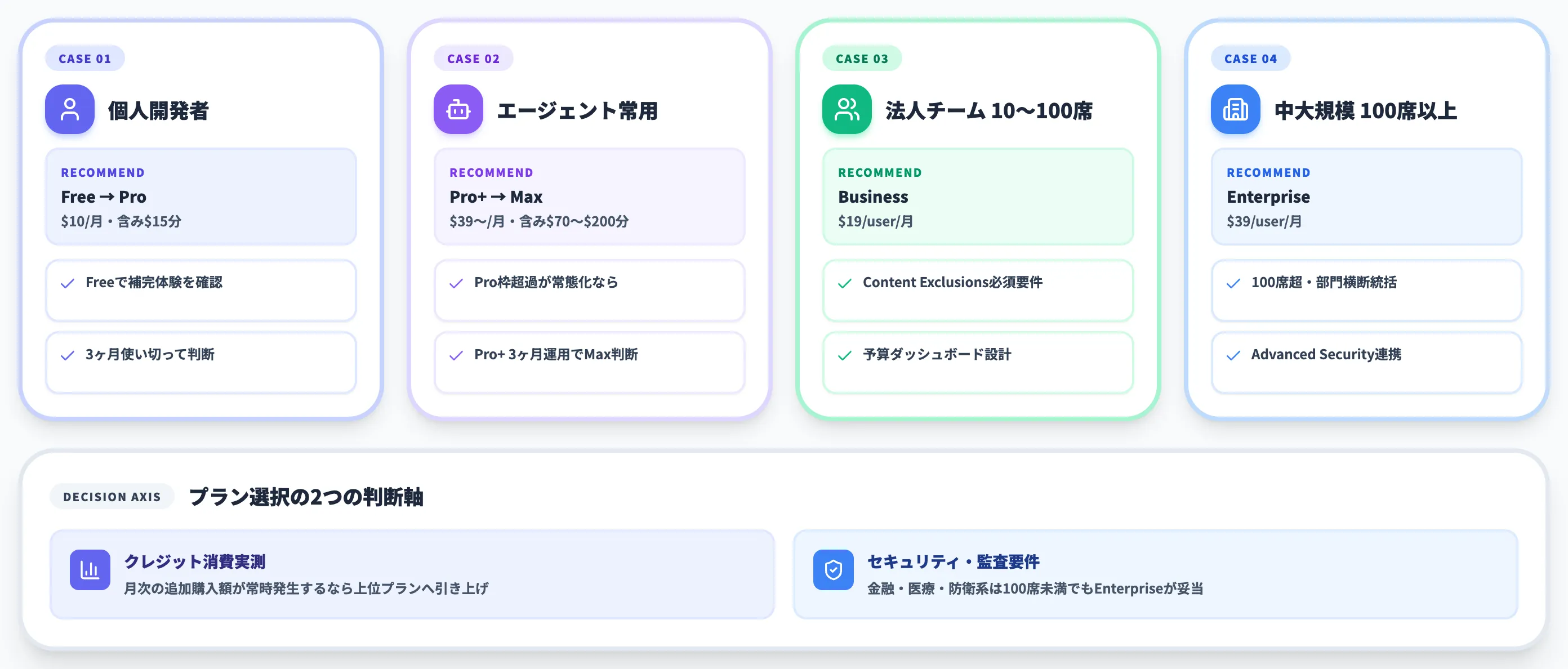
Task: Click the 100席超・部門横断統括 item text
Action: [1324, 283]
